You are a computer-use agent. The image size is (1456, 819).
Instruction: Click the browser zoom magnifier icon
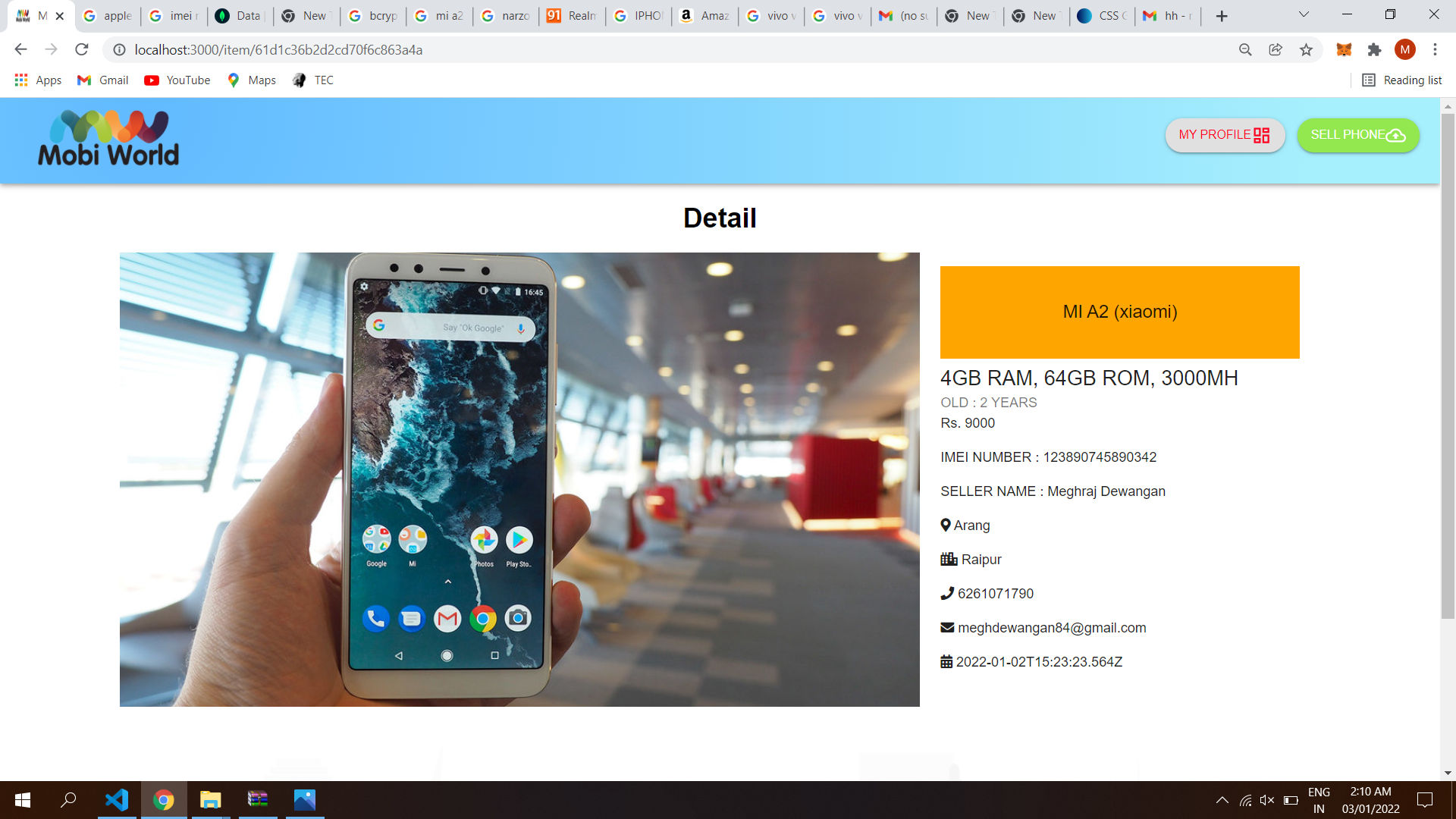pyautogui.click(x=1245, y=50)
